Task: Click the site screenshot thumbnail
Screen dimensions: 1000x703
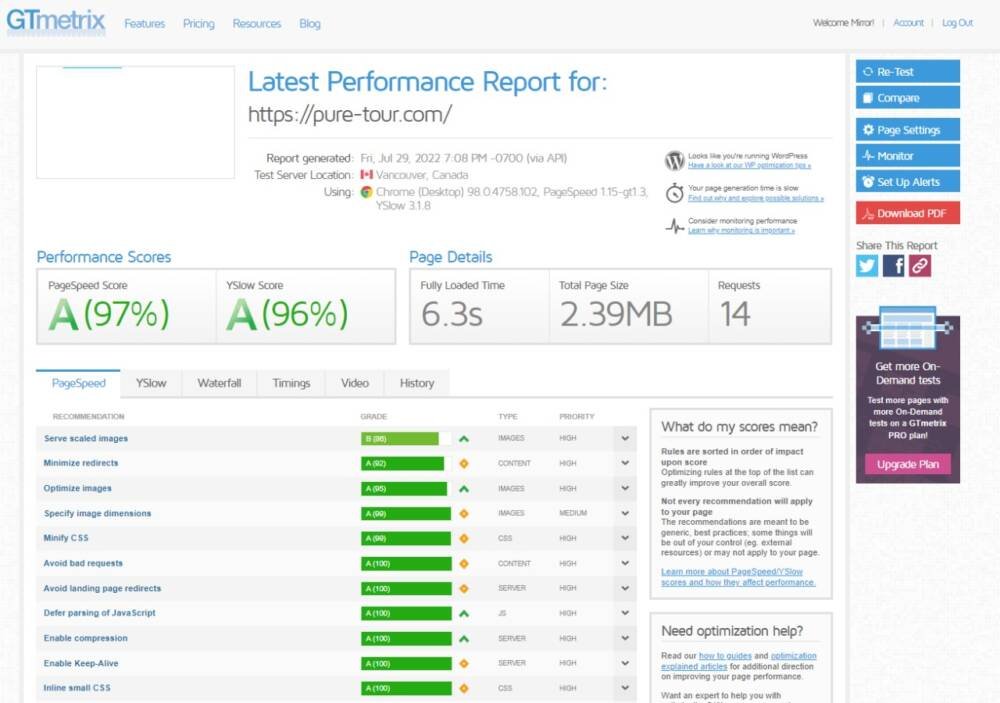Action: pos(135,123)
